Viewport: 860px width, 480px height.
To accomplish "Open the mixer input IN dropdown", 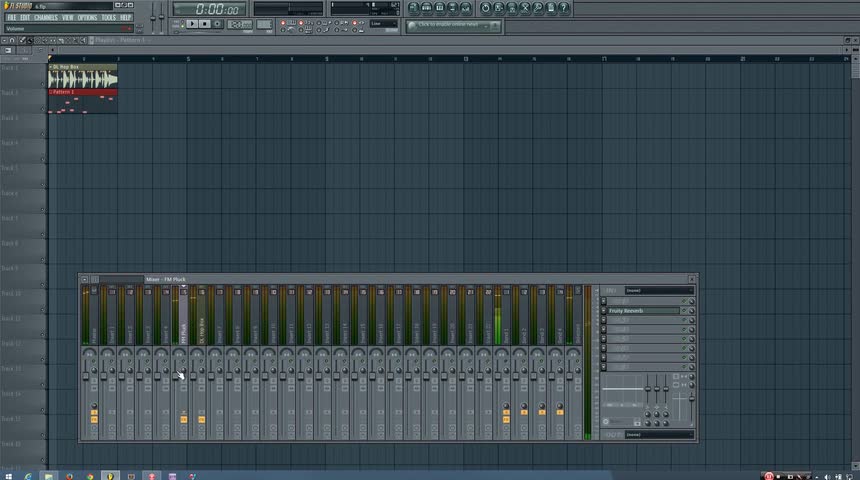I will (658, 290).
